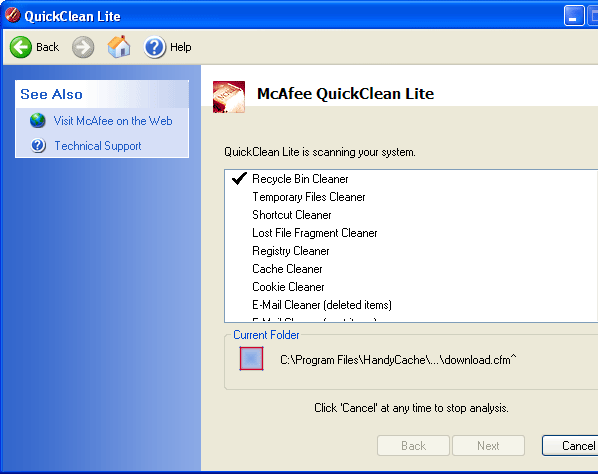The height and width of the screenshot is (474, 598).
Task: Click the grey Forward arrow icon
Action: pos(83,47)
